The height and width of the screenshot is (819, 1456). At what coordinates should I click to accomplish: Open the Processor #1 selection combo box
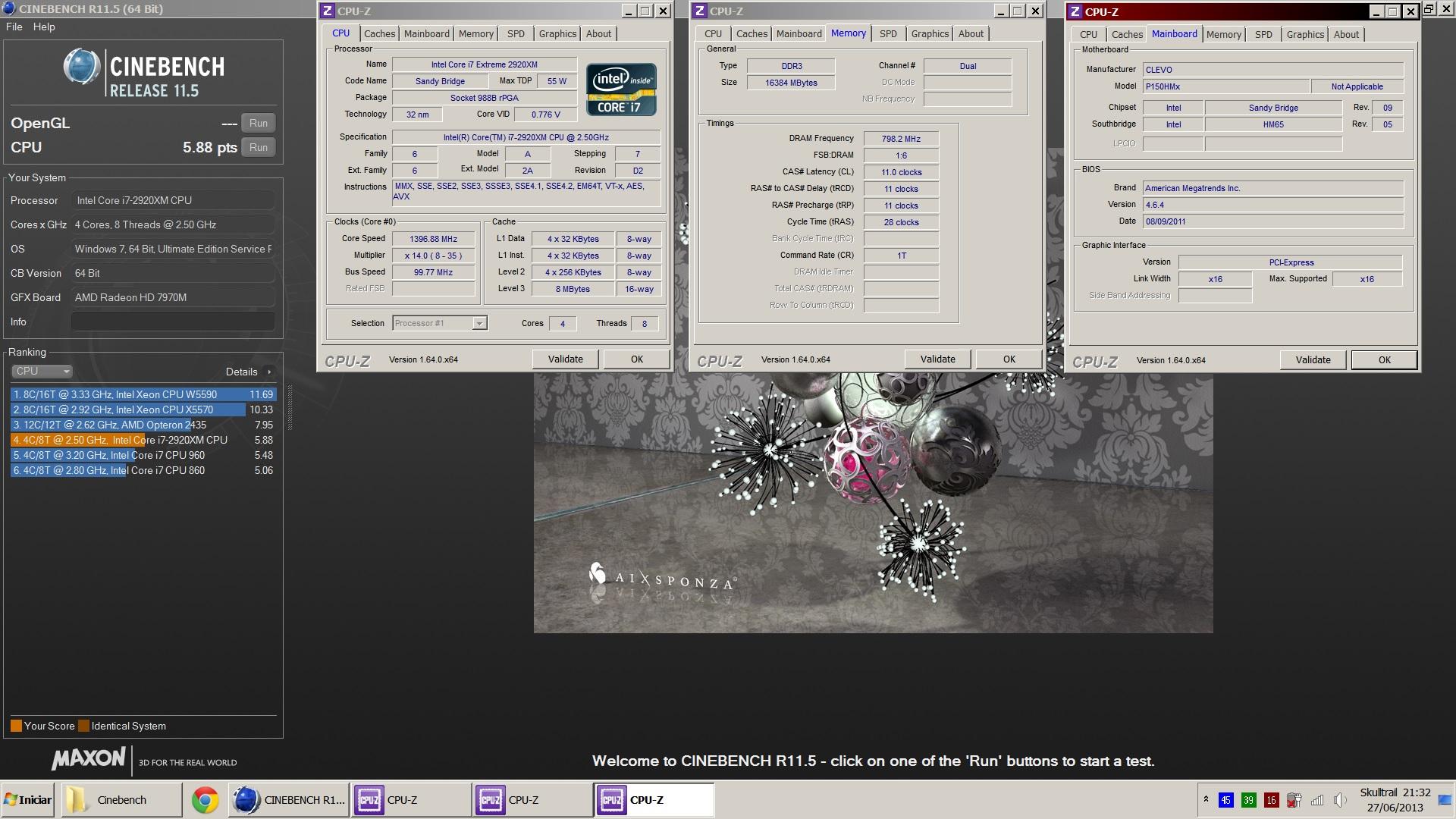coord(440,323)
